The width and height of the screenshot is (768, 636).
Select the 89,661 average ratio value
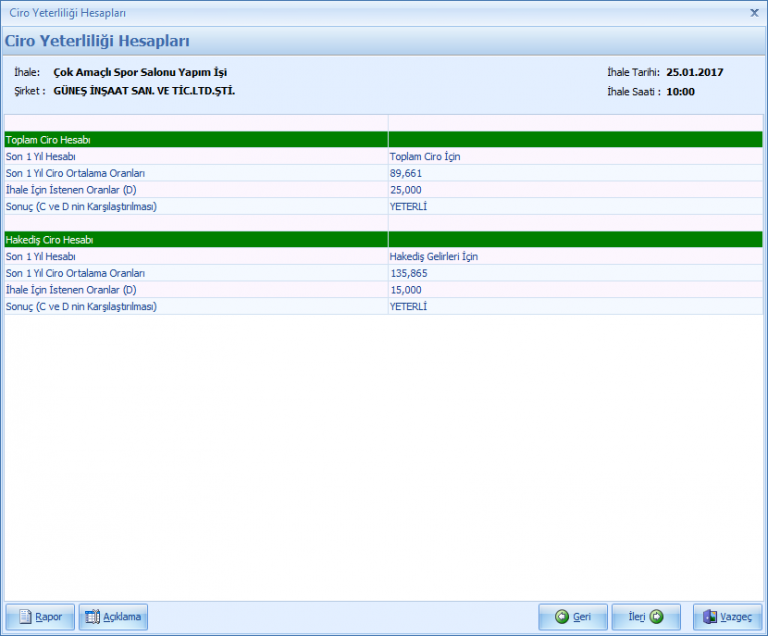pos(405,173)
